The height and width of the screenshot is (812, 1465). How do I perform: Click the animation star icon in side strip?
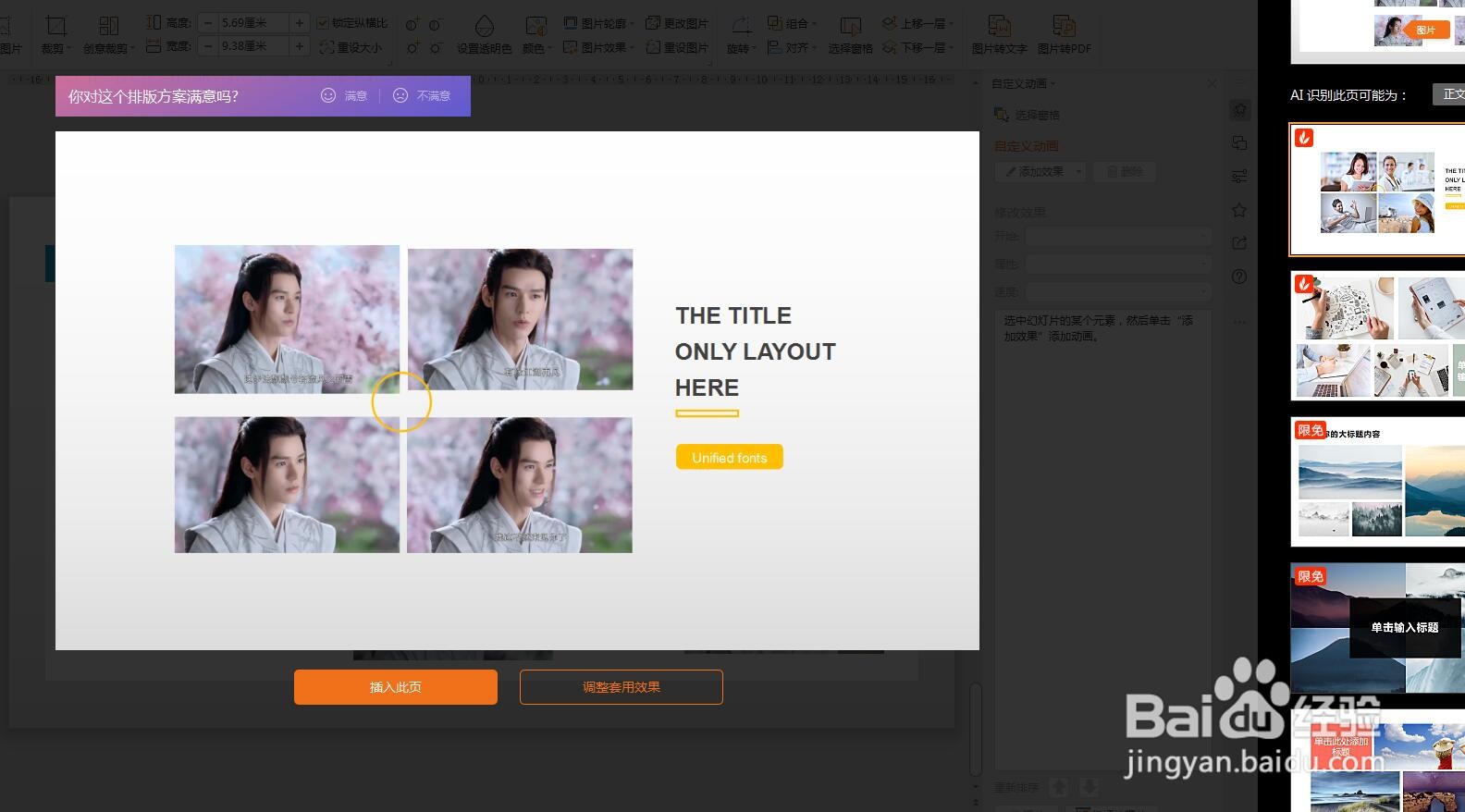[1240, 110]
